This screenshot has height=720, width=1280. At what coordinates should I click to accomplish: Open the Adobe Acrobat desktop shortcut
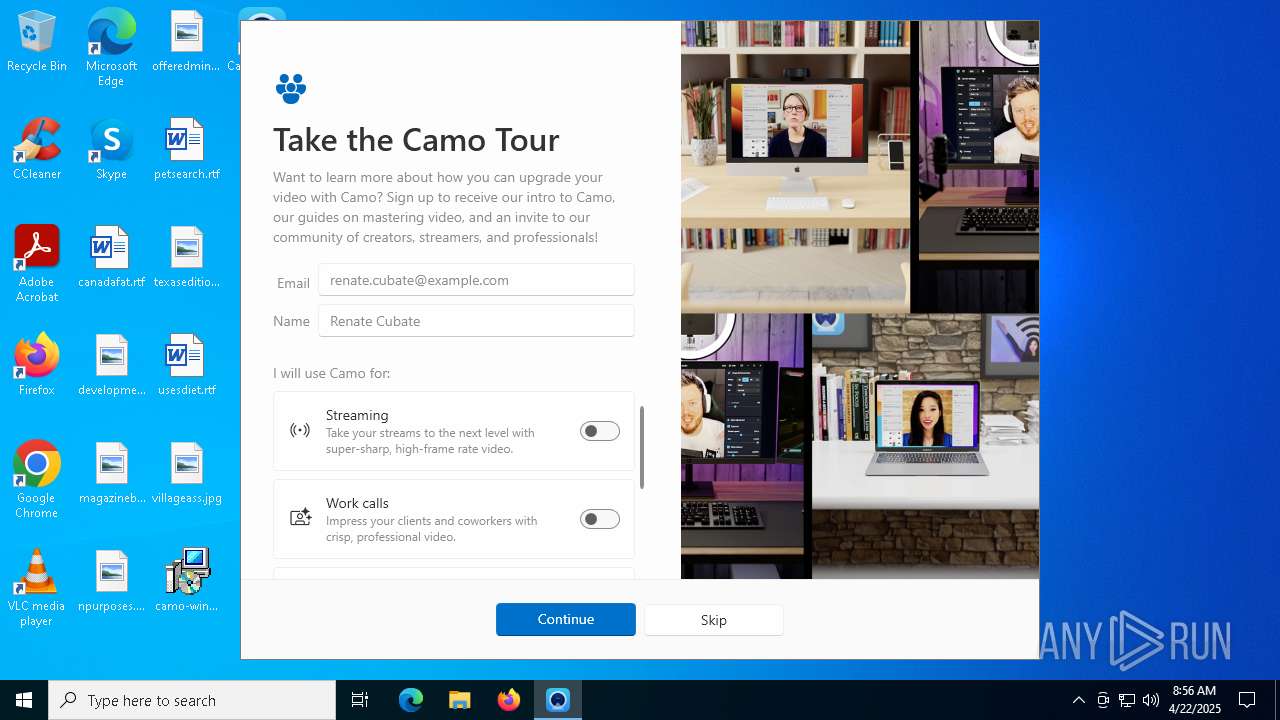[37, 264]
